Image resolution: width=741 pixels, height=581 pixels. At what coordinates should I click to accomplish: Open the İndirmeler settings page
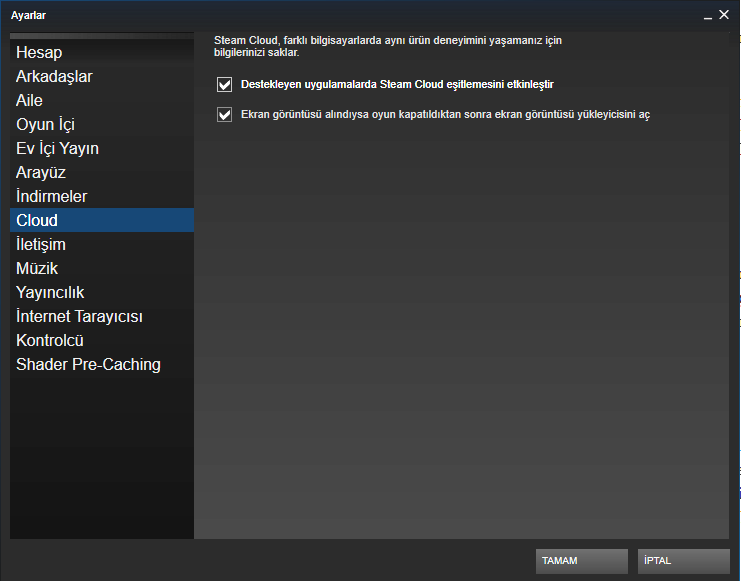(51, 196)
